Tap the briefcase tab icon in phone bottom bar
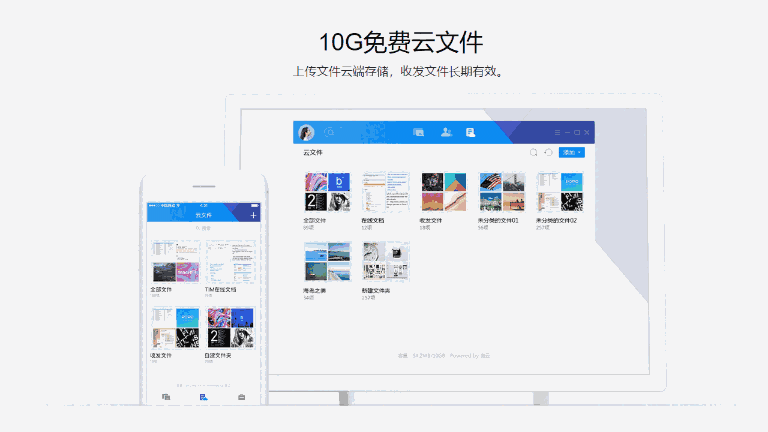Viewport: 768px width, 432px height. [241, 397]
